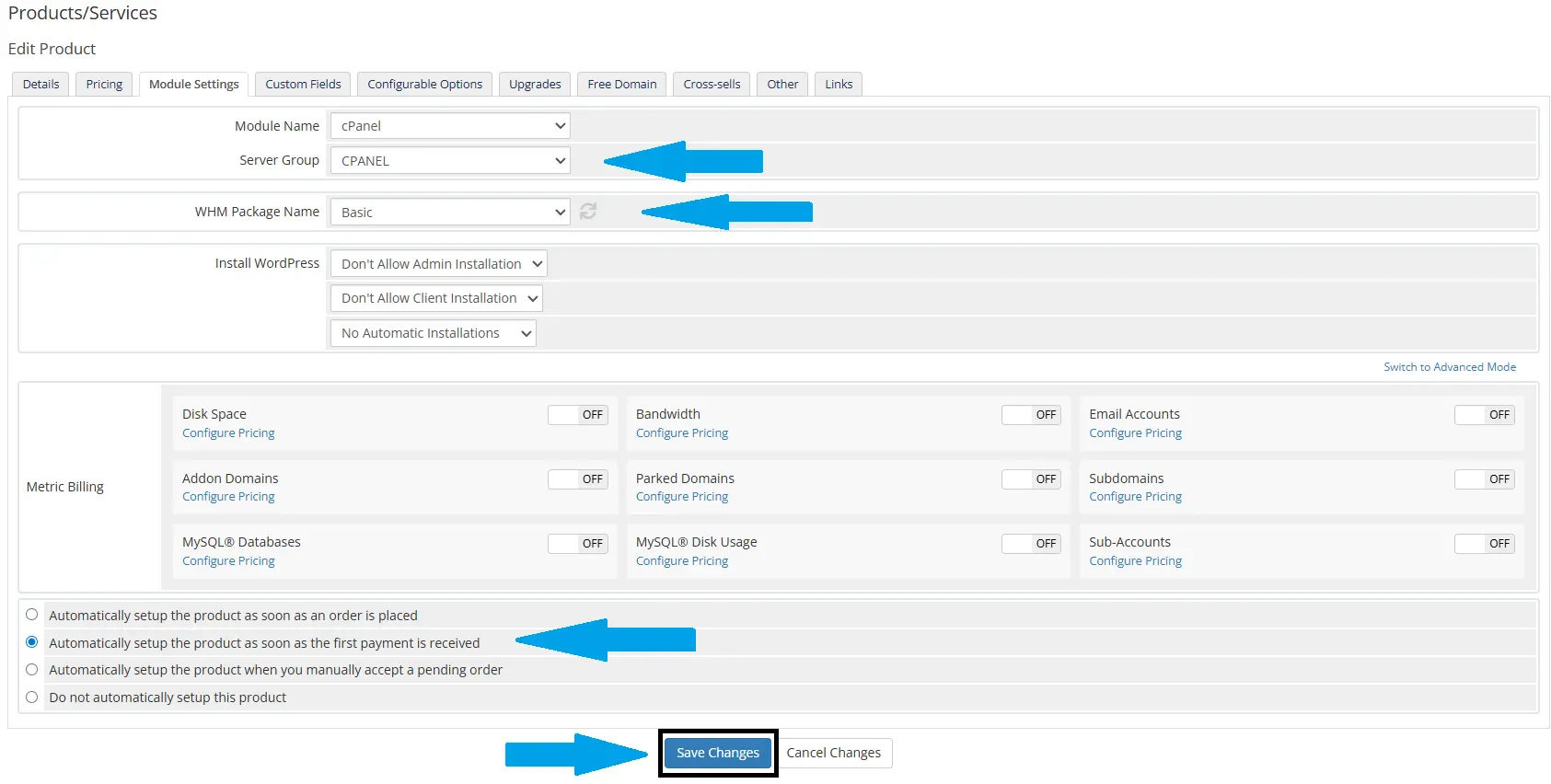
Task: Switch to the Pricing tab
Action: pyautogui.click(x=104, y=84)
